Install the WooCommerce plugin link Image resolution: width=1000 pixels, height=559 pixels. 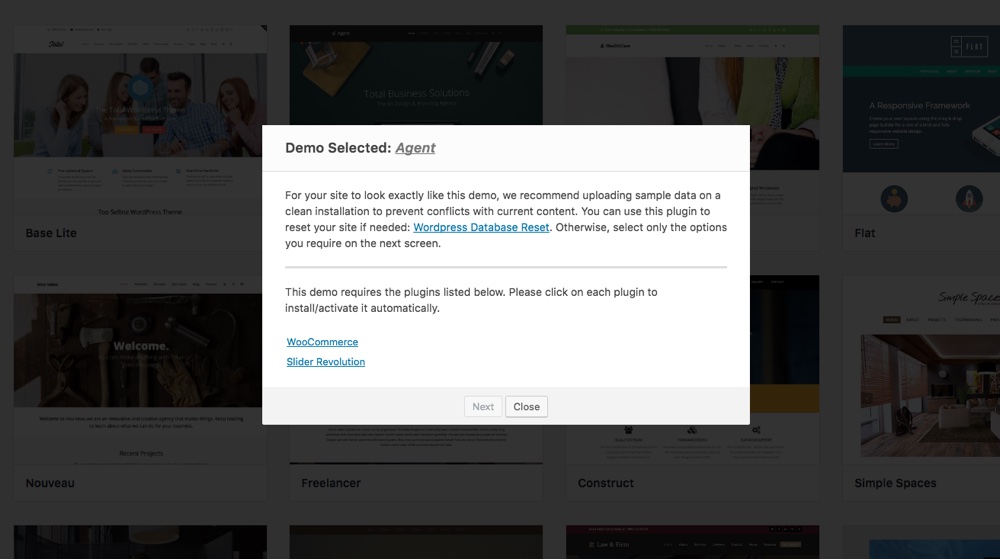coord(322,342)
